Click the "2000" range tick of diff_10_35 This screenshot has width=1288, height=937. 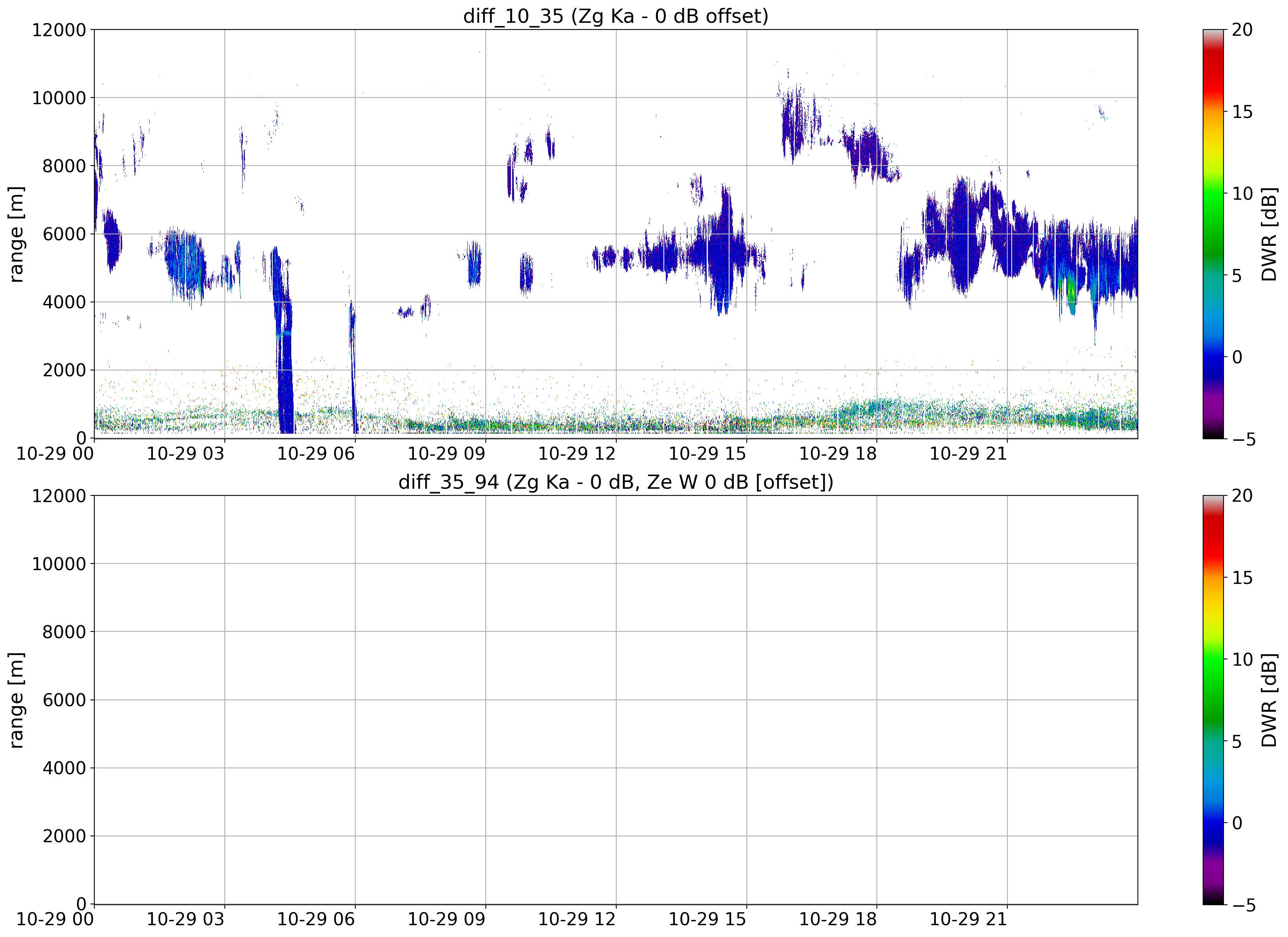click(x=64, y=370)
